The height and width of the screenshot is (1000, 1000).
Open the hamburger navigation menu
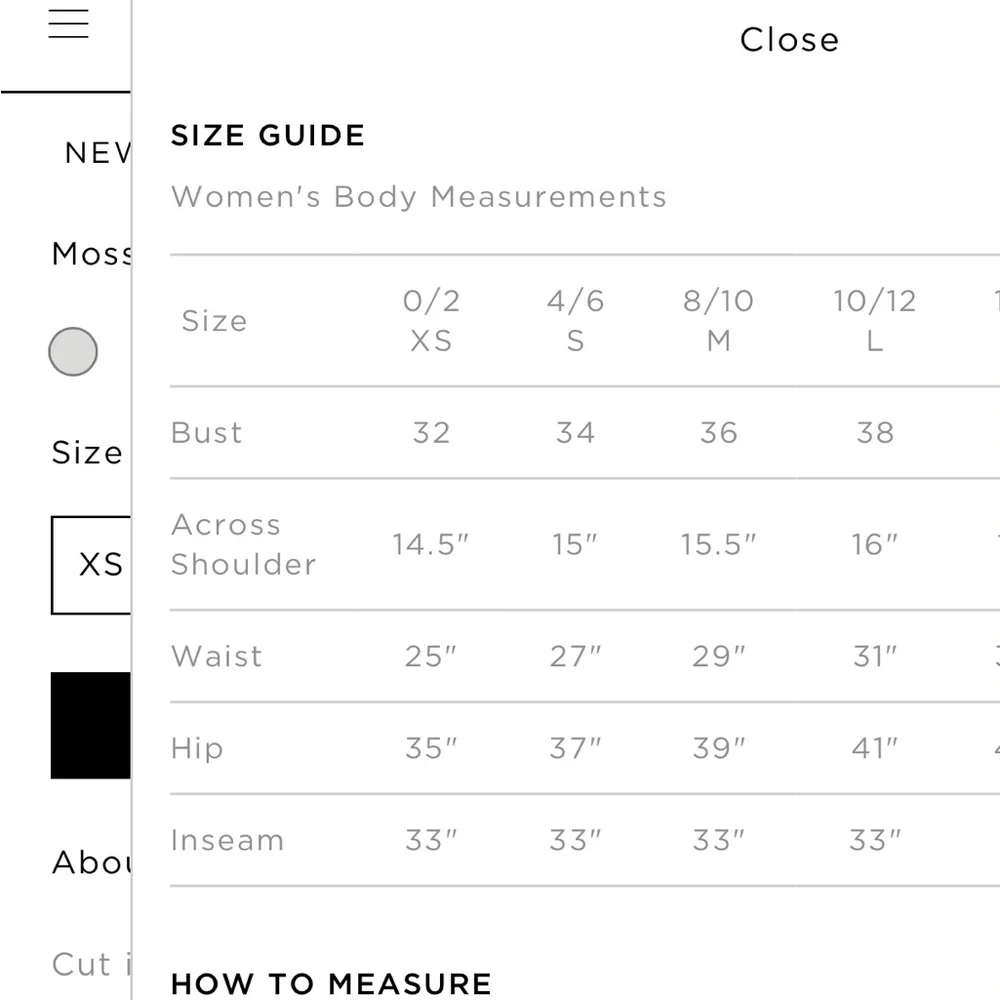click(68, 23)
